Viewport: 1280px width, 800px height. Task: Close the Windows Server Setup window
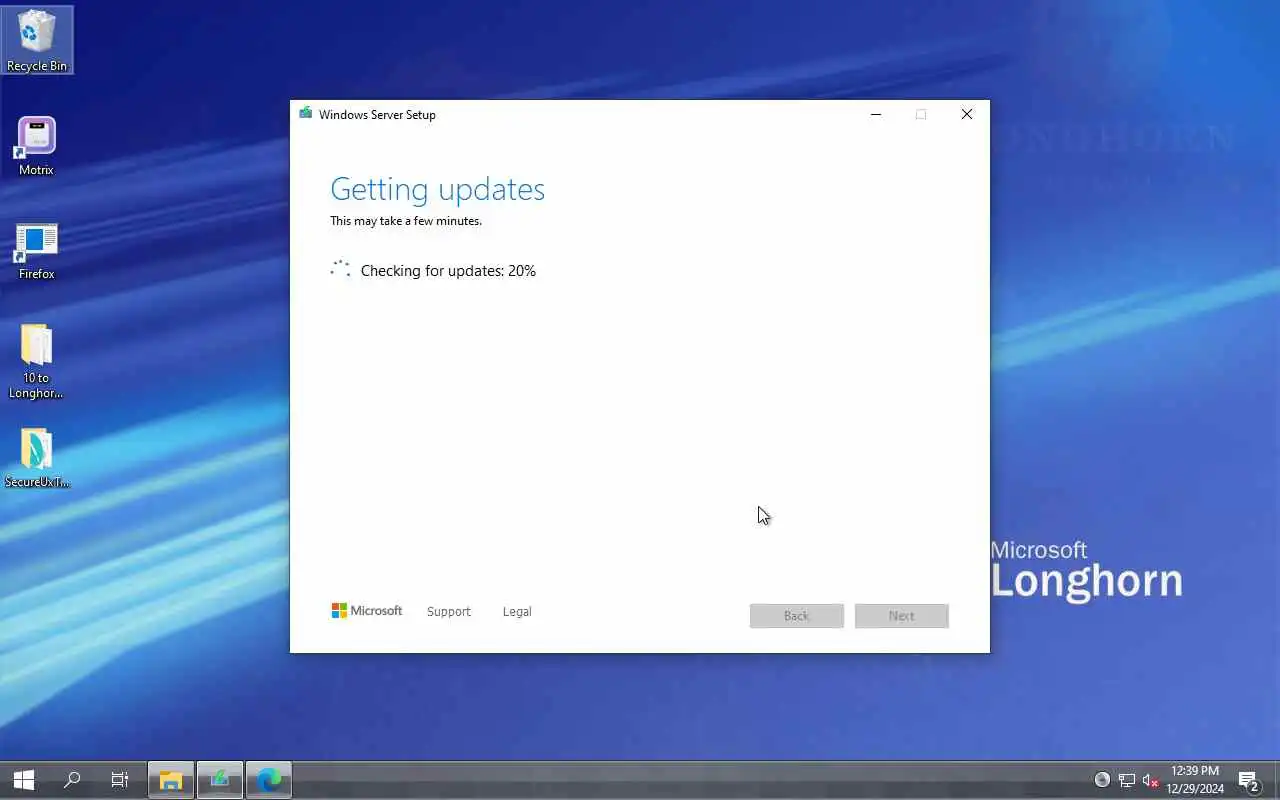click(967, 114)
